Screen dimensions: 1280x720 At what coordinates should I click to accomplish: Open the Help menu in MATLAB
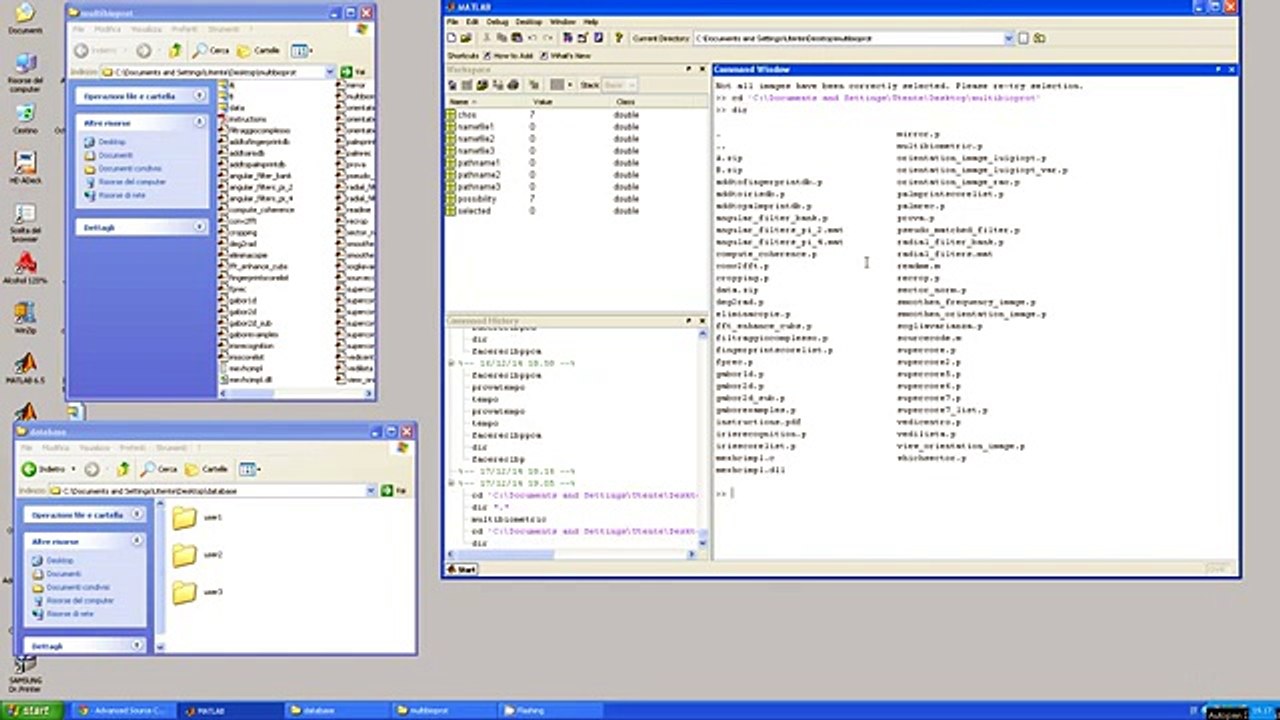[x=591, y=21]
